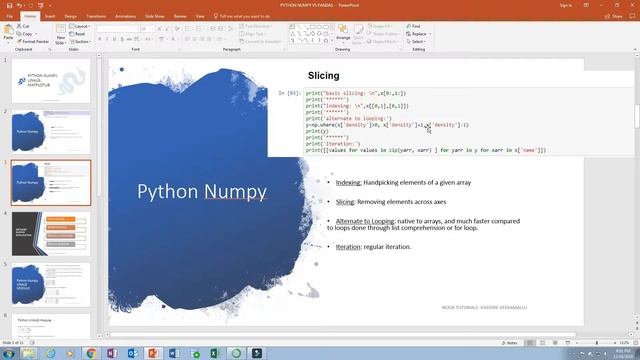Viewport: 640px width, 360px height.
Task: Switch to the Transitions tab
Action: click(x=96, y=16)
